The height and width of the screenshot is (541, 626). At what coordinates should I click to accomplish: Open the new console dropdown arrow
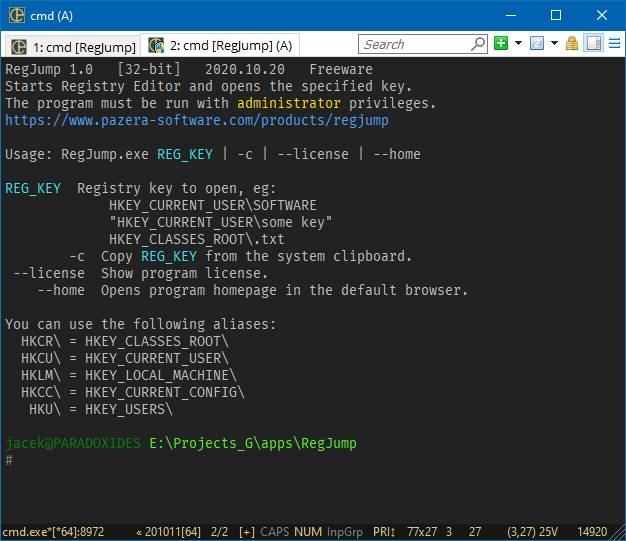[x=518, y=44]
